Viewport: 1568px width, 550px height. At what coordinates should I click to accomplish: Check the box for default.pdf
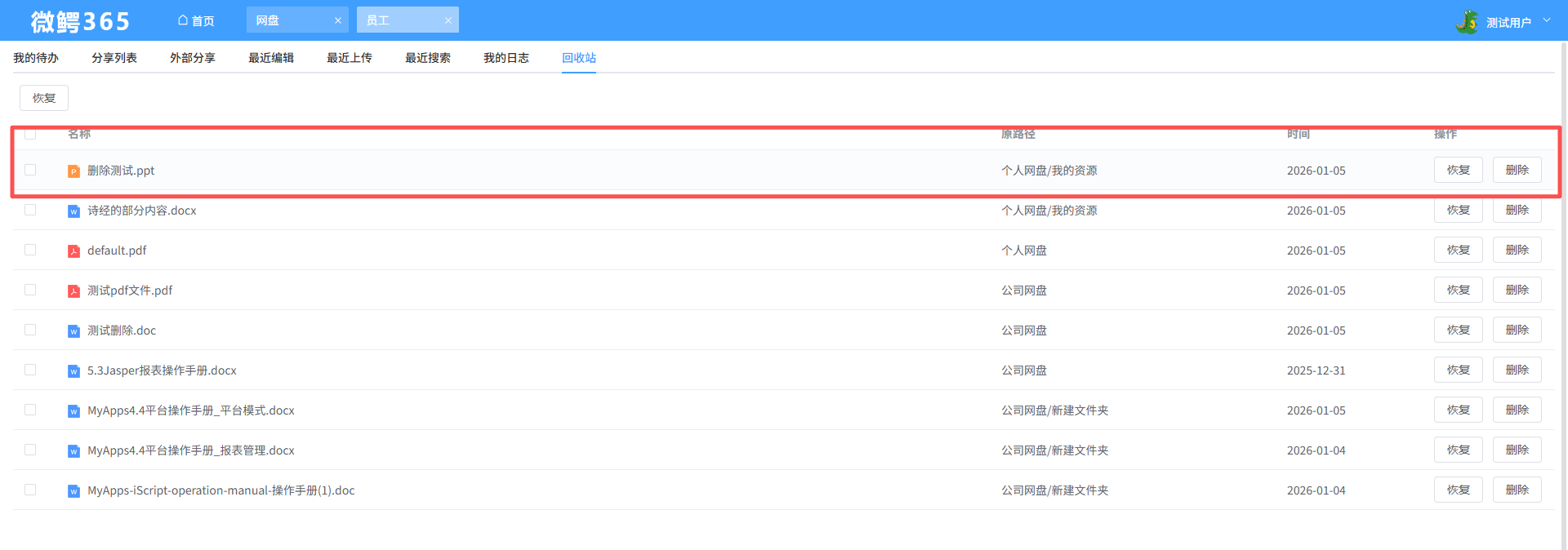tap(30, 250)
